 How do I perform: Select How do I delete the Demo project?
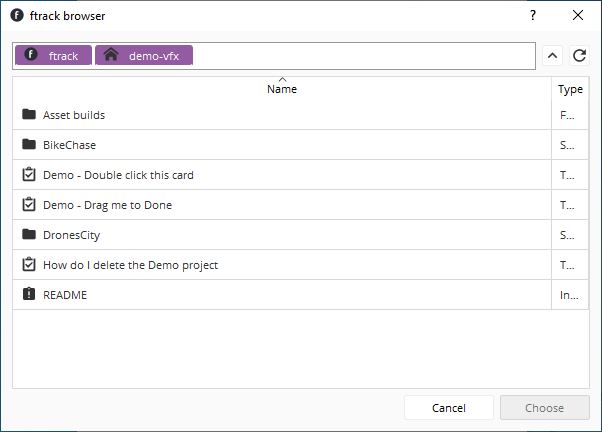coord(131,265)
